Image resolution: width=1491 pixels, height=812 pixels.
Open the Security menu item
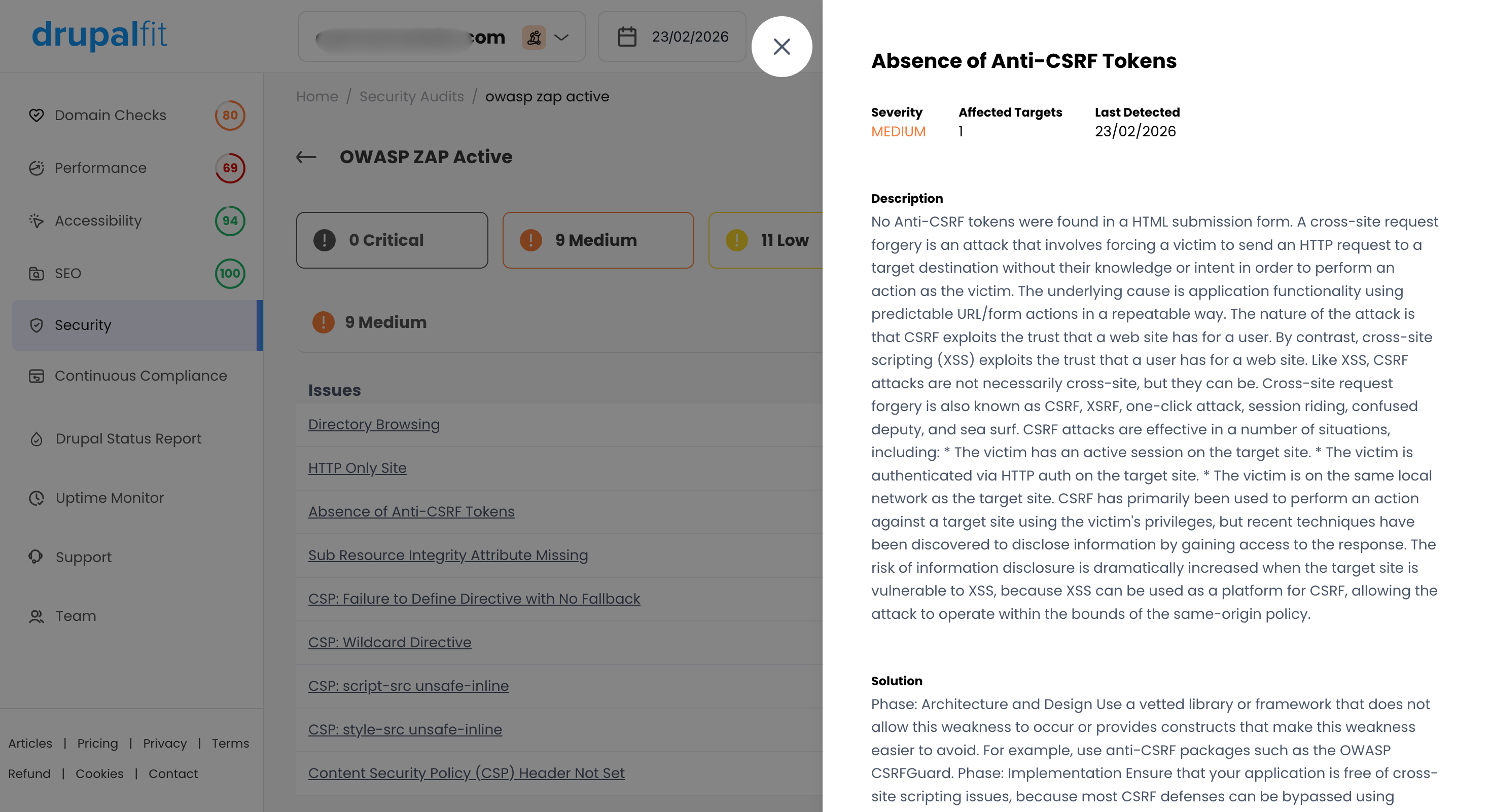[137, 325]
